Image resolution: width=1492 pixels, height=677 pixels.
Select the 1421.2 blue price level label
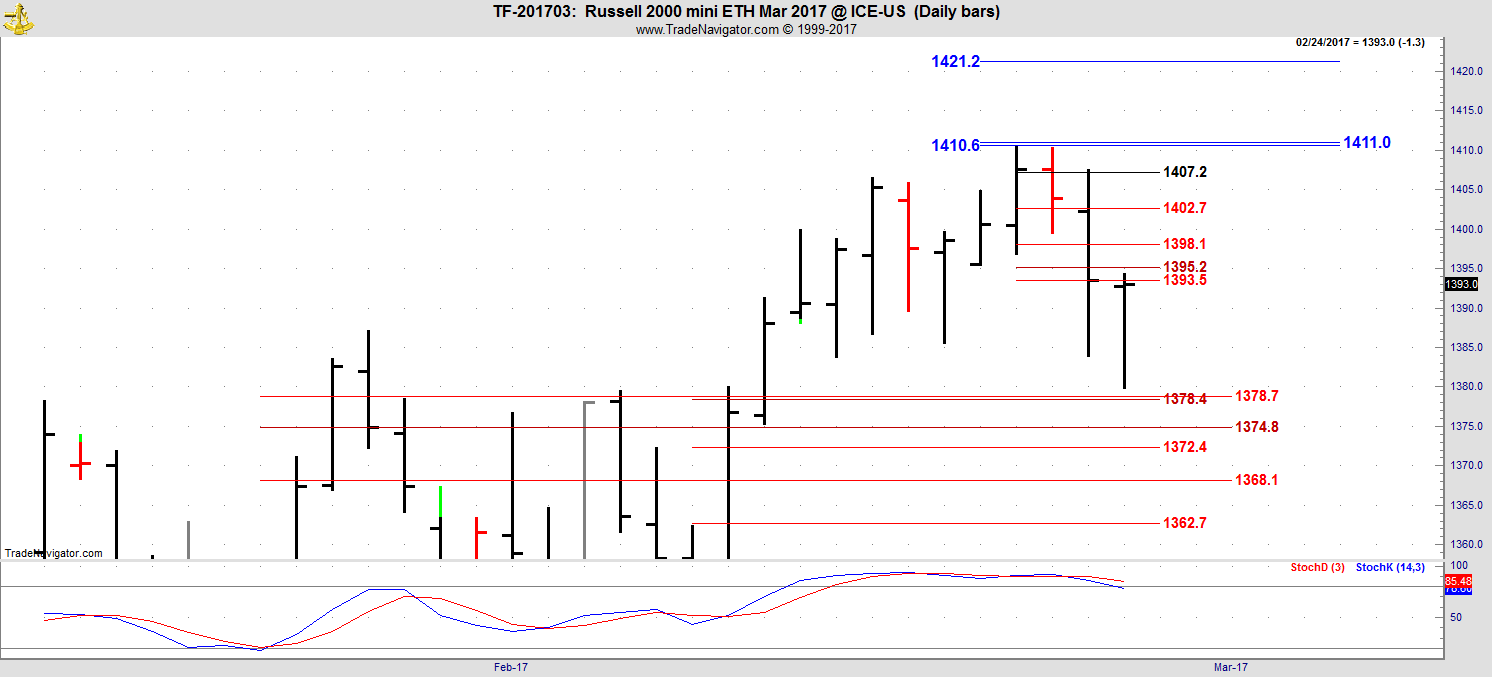tap(955, 62)
